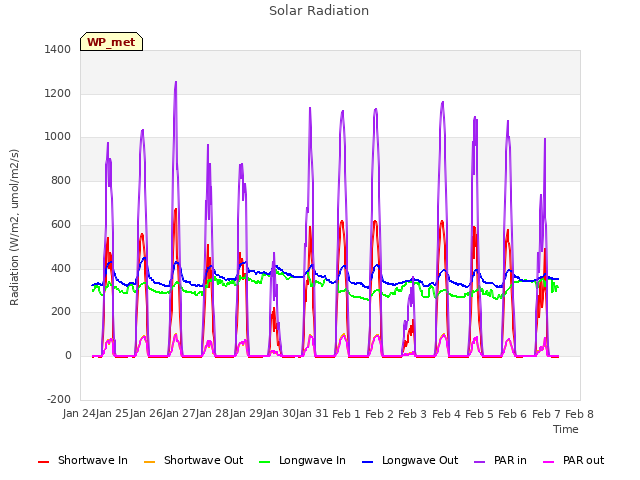This screenshot has width=640, height=480.
Task: Click the PAR in peak on Feb 4
Action: [x=442, y=102]
